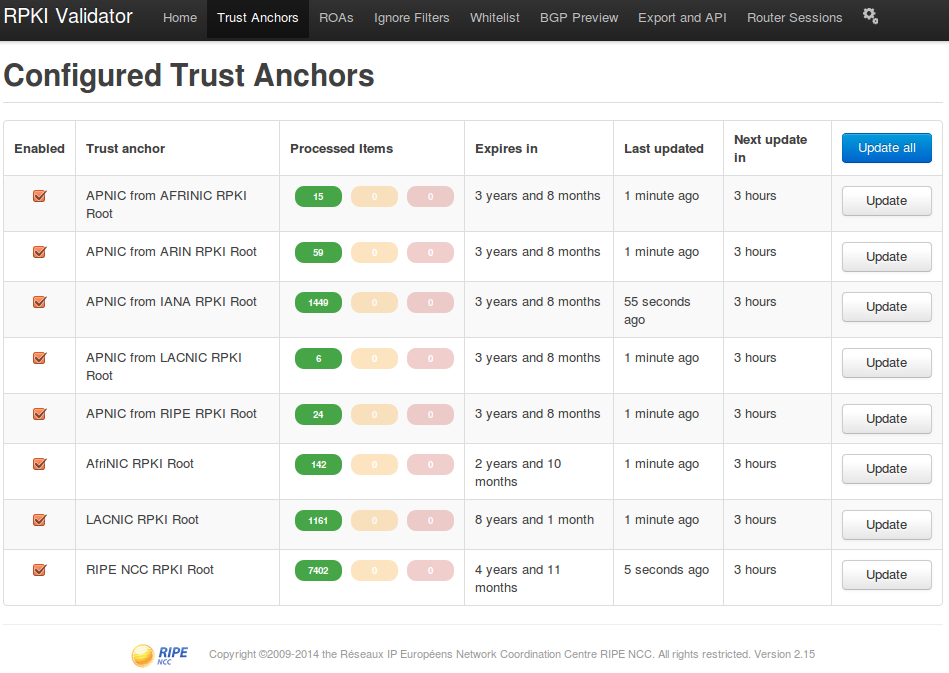Click the RPKI Validator brand title
The width and height of the screenshot is (949, 673).
point(68,16)
